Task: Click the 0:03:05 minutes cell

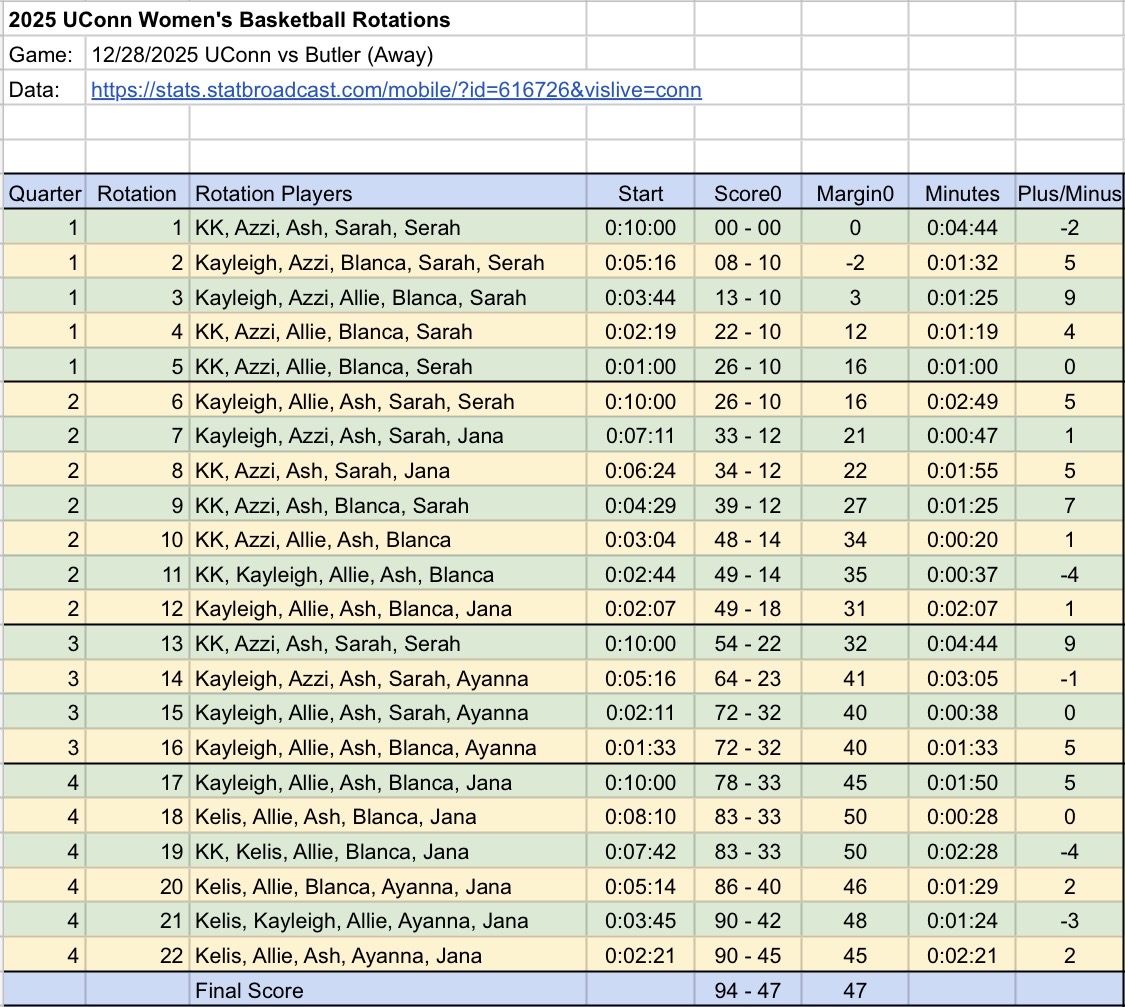Action: point(961,679)
